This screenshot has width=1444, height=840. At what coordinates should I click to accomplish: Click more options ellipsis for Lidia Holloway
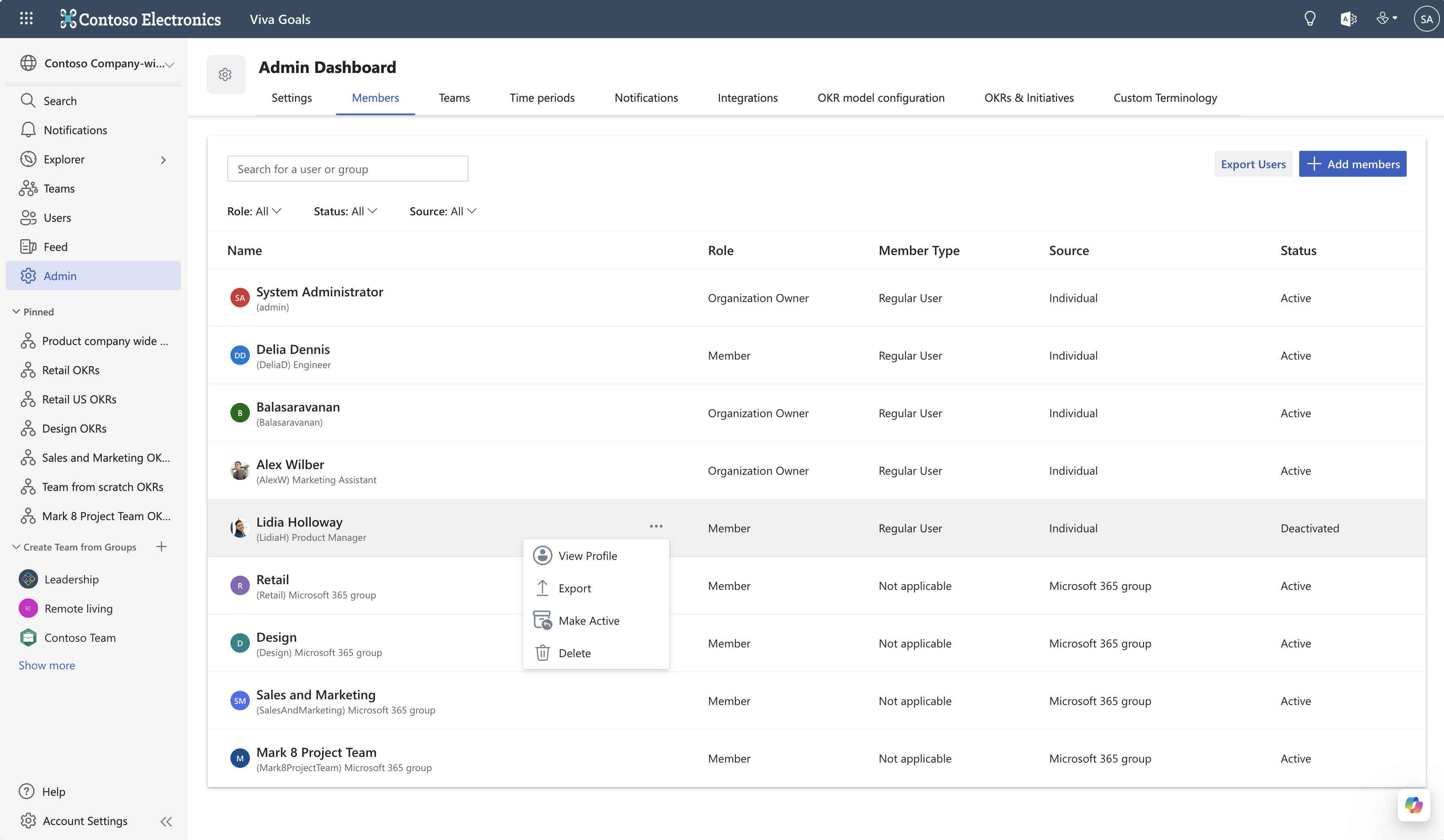[656, 526]
